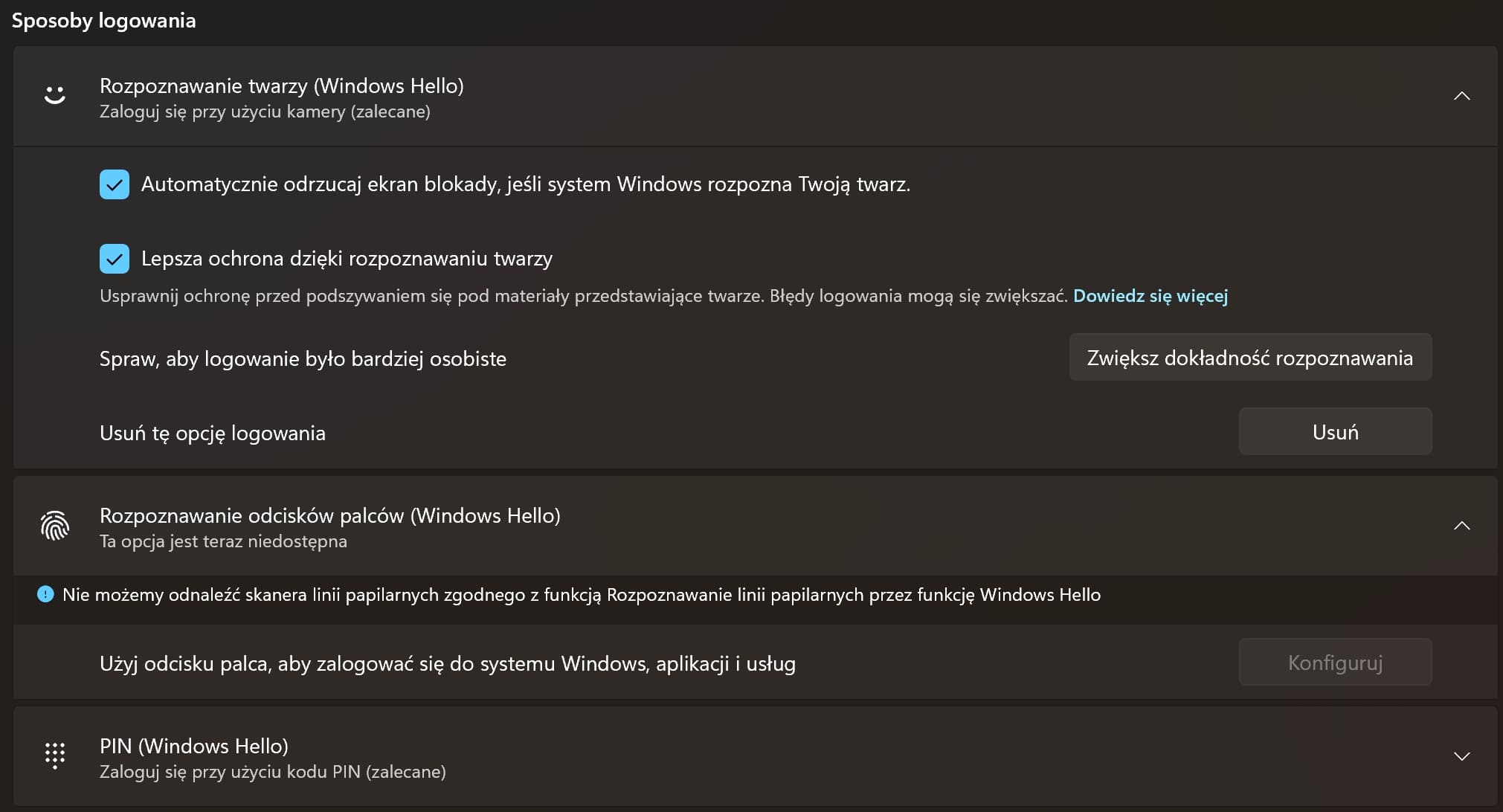
Task: Click 'Spraw, aby logowanie było bardziej osobiste' text
Action: click(x=303, y=358)
